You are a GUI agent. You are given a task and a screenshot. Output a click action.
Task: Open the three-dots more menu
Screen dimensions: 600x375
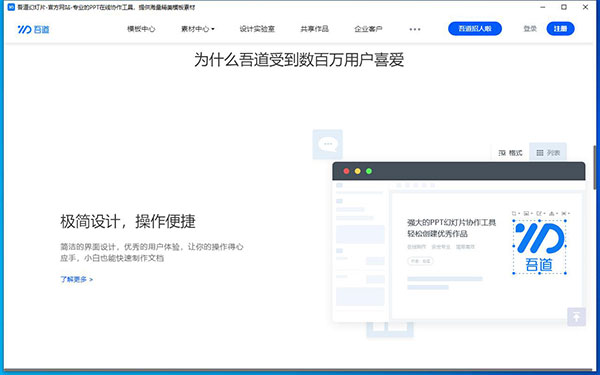click(x=415, y=29)
